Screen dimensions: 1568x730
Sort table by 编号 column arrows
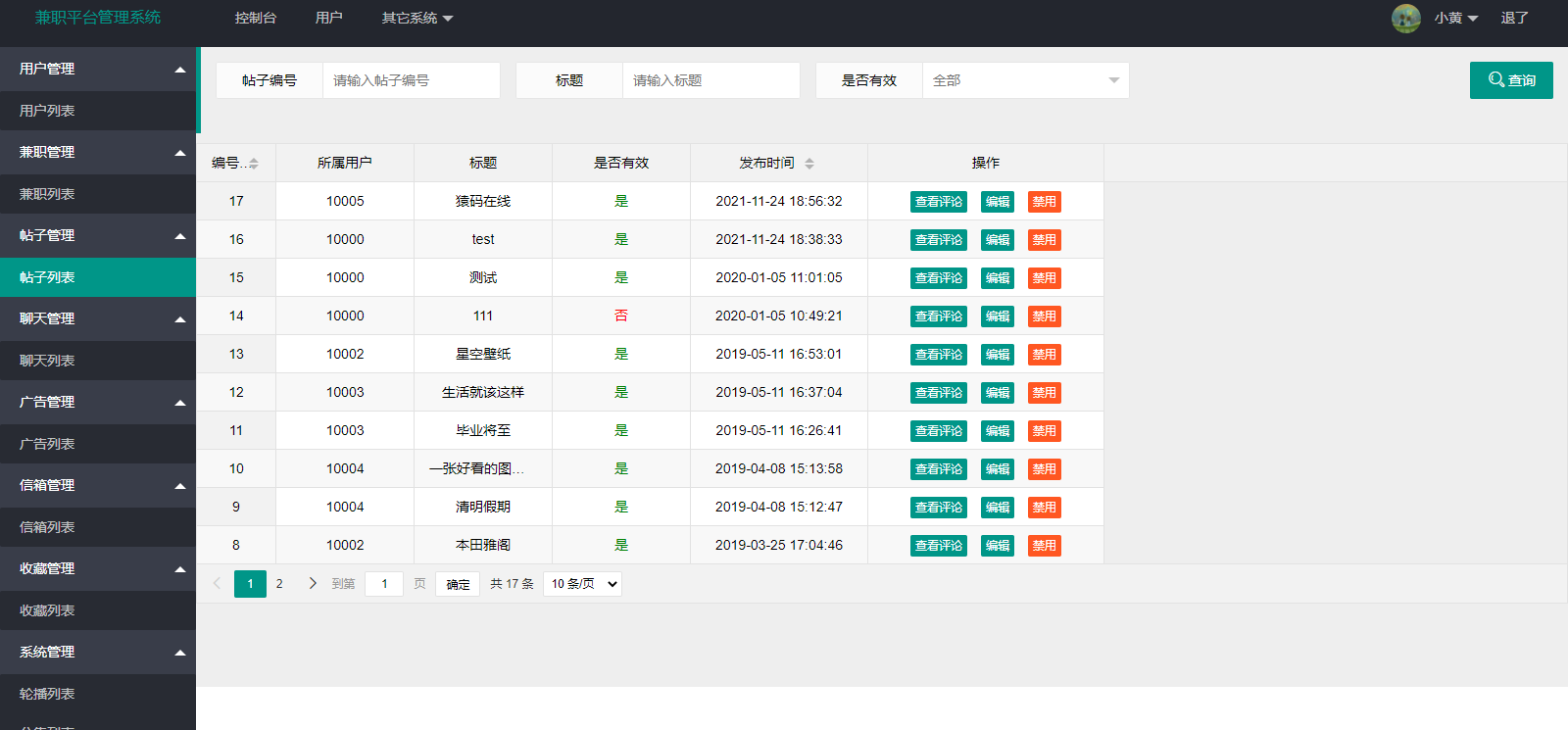click(x=254, y=164)
